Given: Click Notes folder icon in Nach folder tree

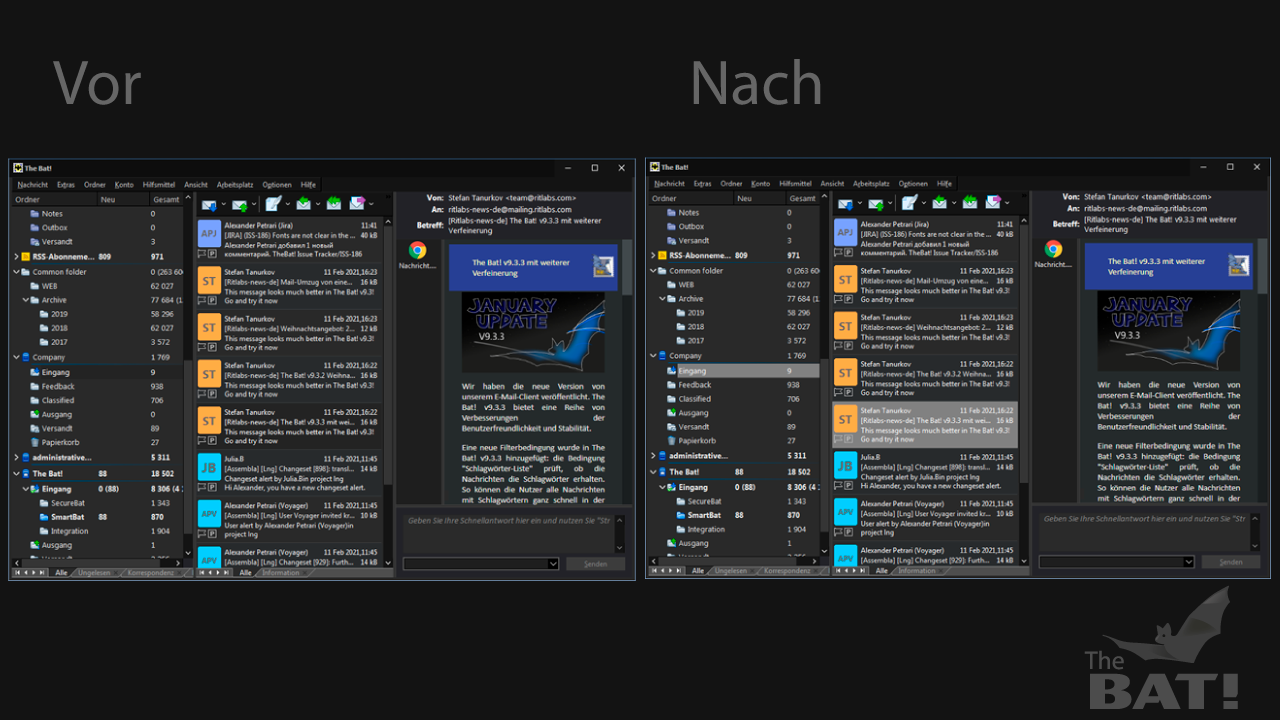Looking at the screenshot, I should tap(672, 212).
